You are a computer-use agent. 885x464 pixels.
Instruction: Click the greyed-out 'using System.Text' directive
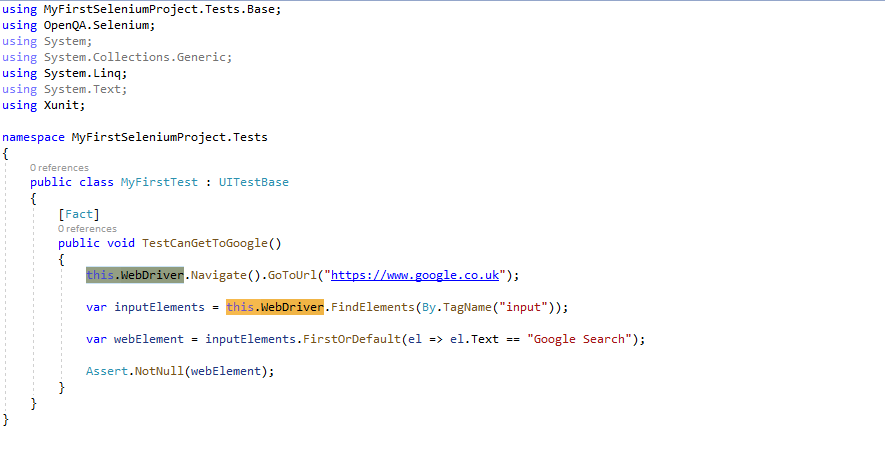(64, 89)
